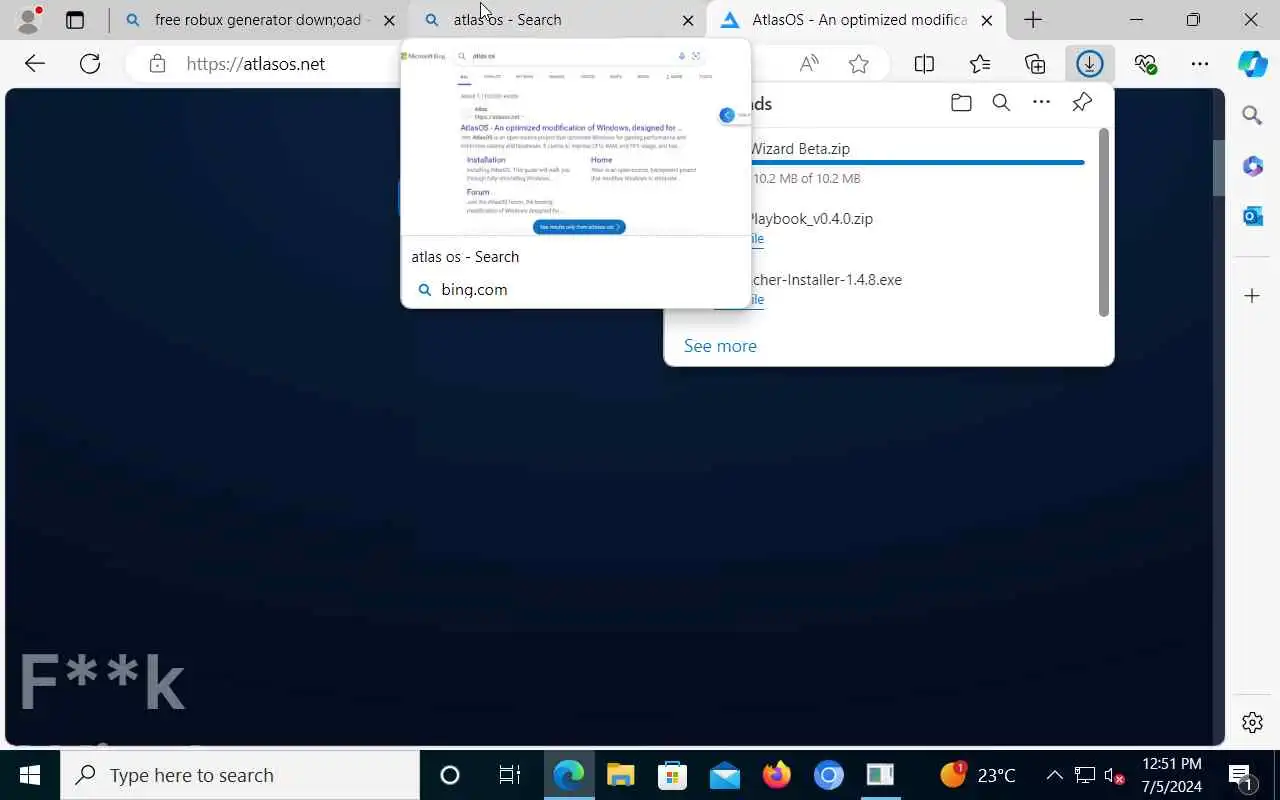The image size is (1280, 800).
Task: Open sidebar settings gear
Action: pos(1252,722)
